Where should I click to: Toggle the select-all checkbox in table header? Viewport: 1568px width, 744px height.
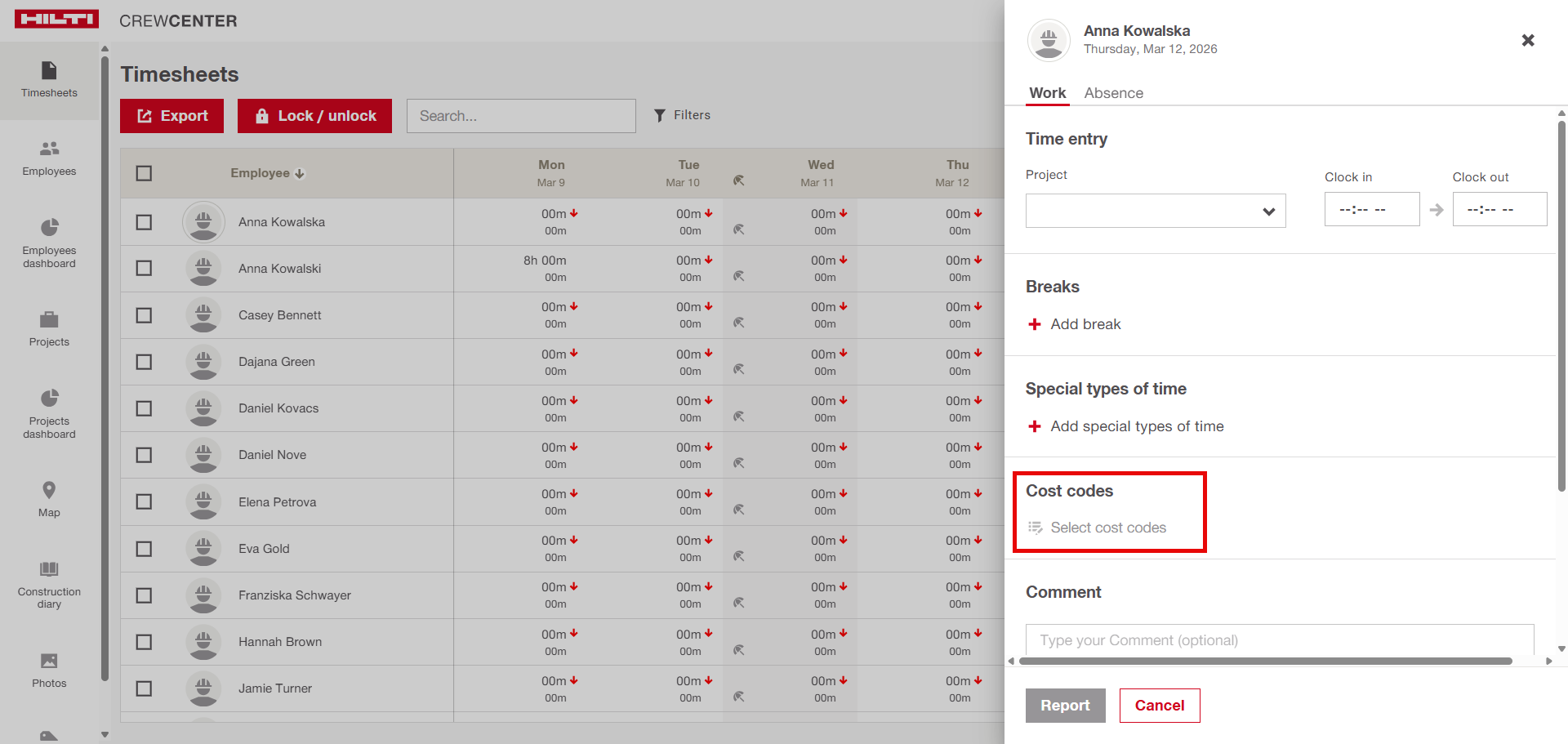tap(144, 173)
